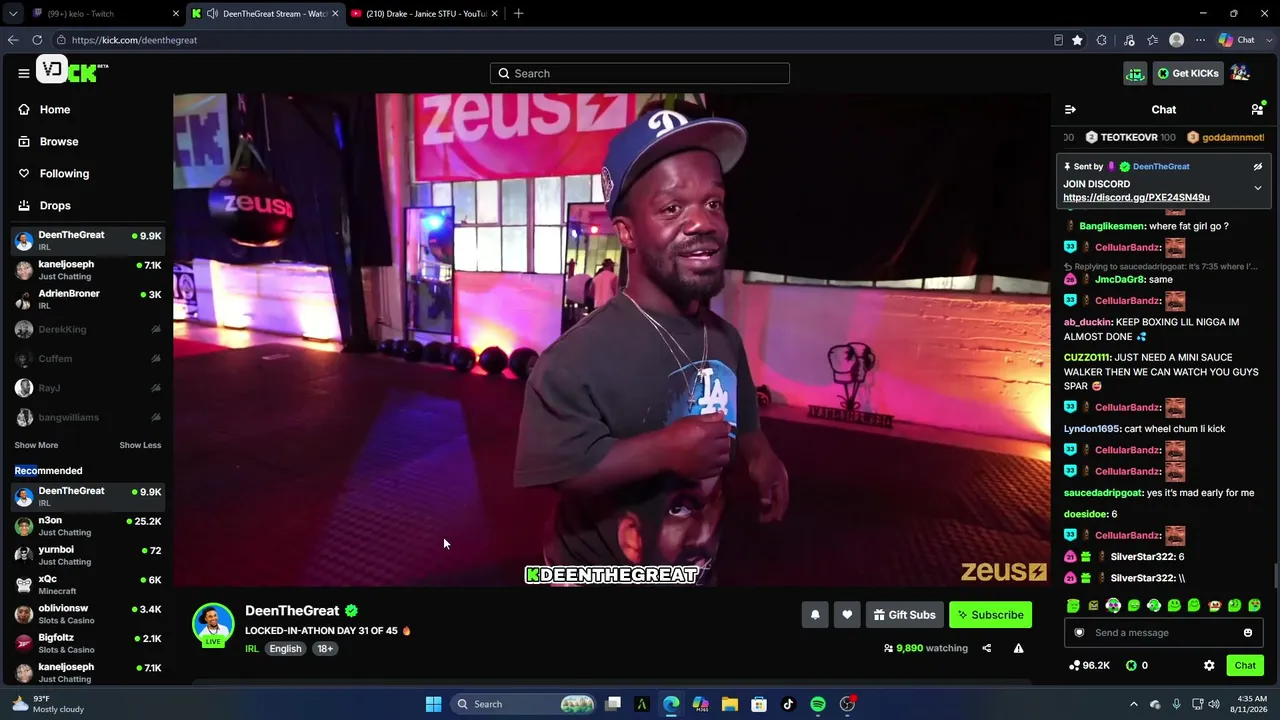This screenshot has height=720, width=1280.
Task: Open the Kick hamburger sidebar menu
Action: coord(23,73)
